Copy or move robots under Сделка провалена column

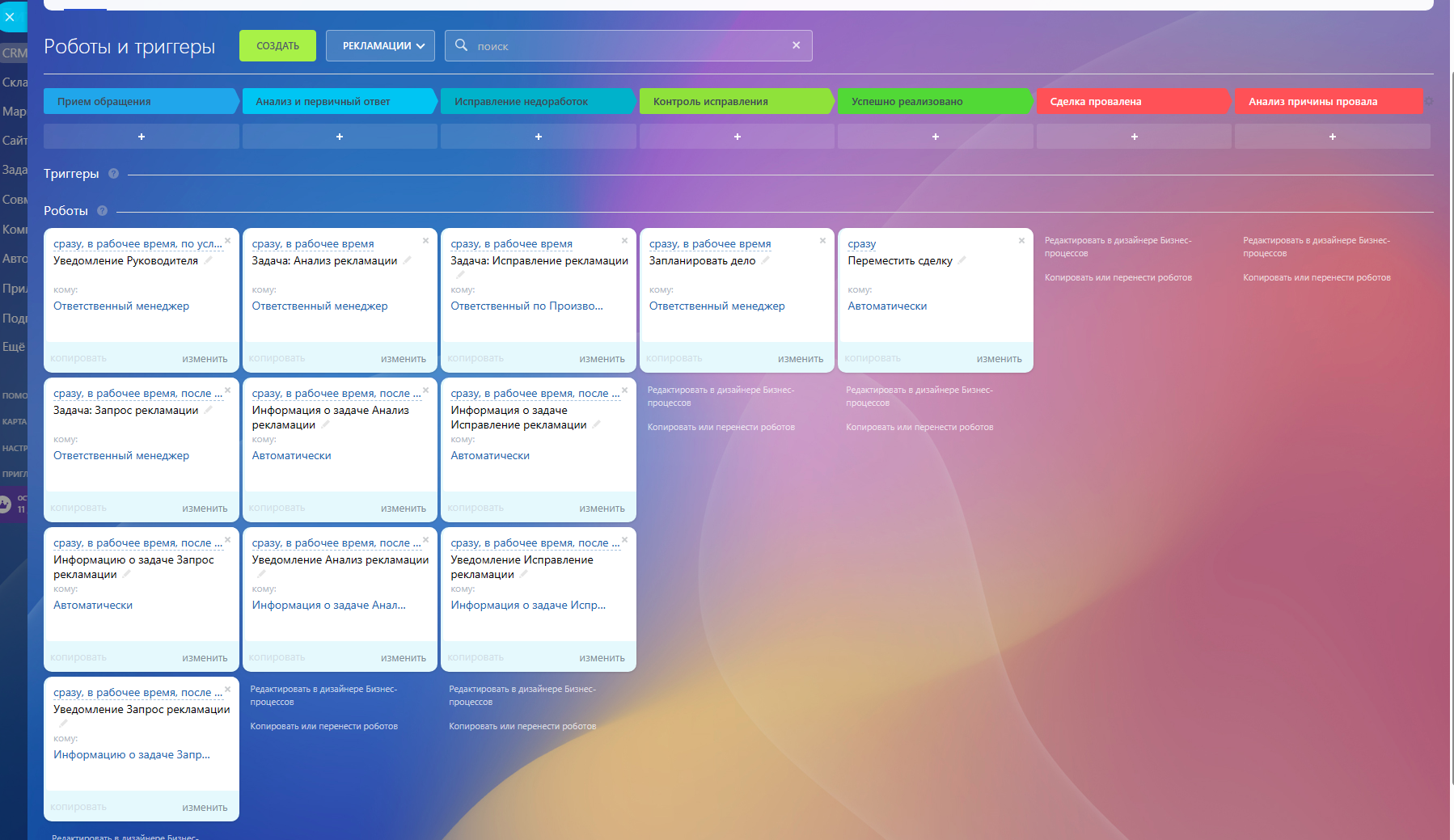1118,277
